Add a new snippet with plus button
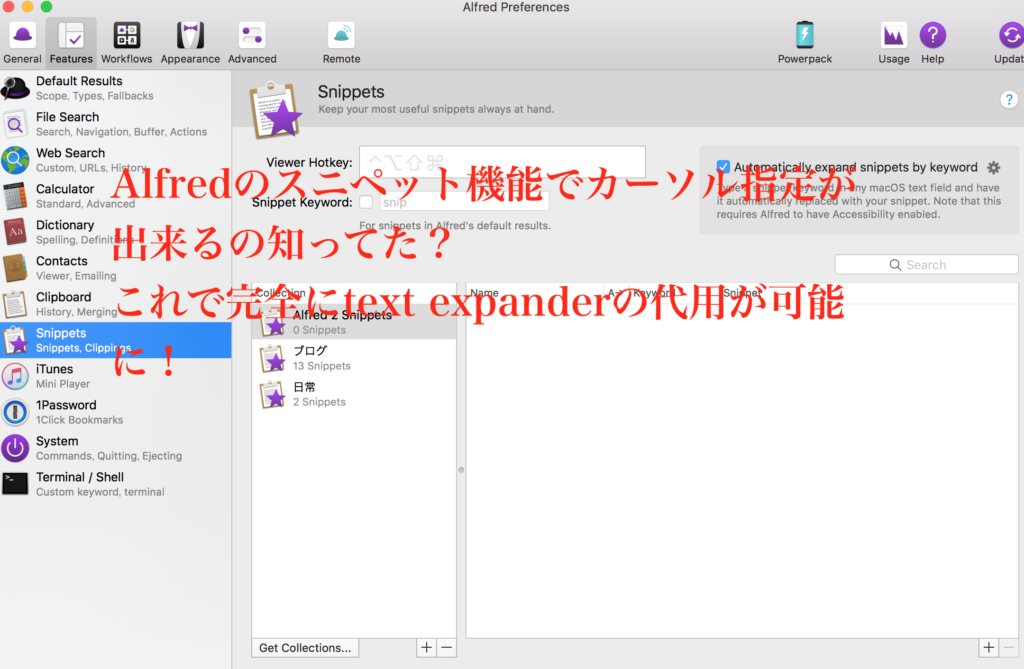 tap(989, 647)
